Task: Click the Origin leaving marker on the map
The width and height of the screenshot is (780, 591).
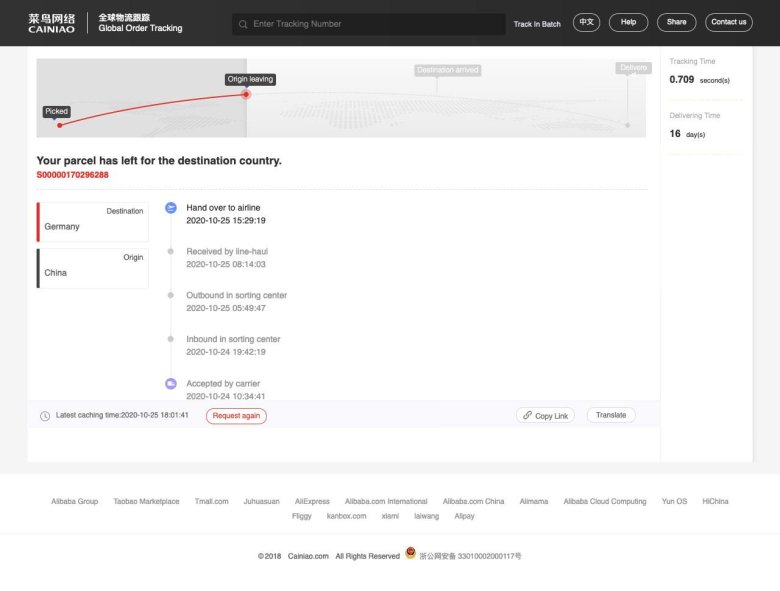Action: 247,95
